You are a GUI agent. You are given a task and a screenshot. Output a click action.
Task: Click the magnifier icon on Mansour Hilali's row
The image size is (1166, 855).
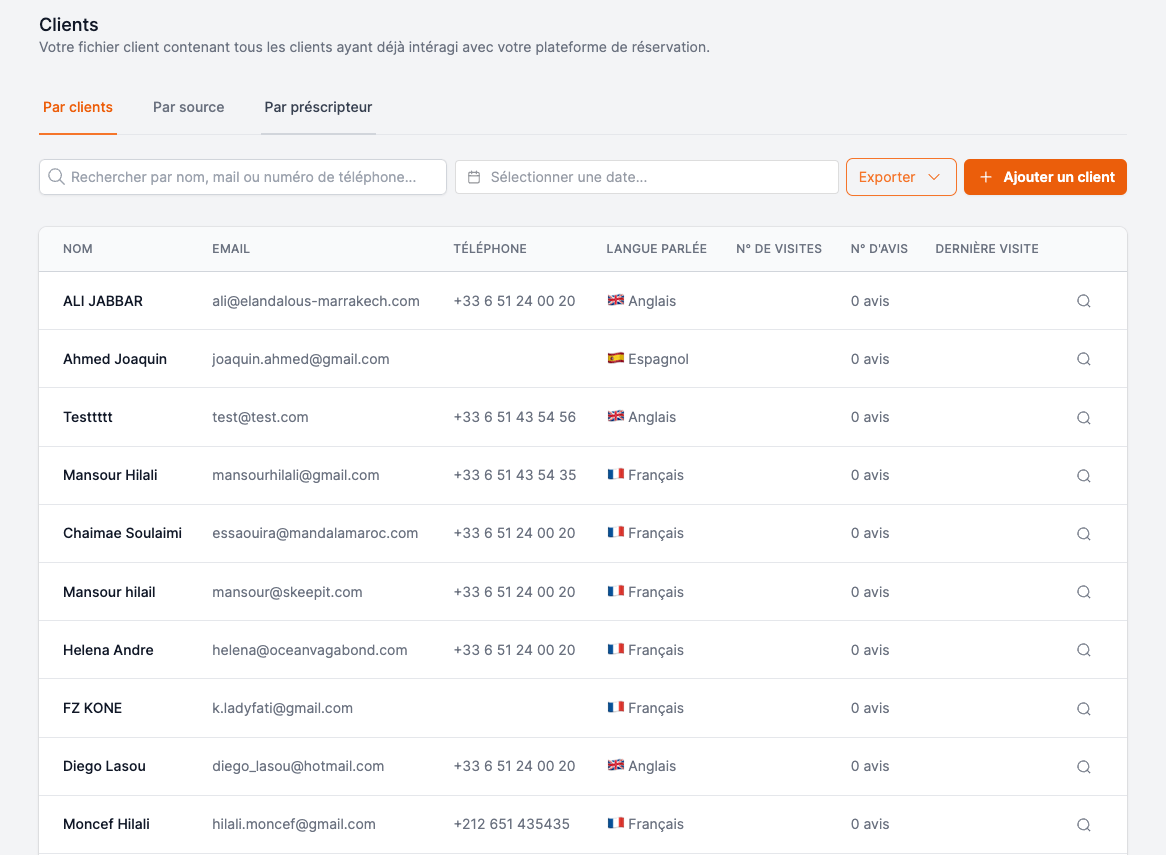point(1083,475)
